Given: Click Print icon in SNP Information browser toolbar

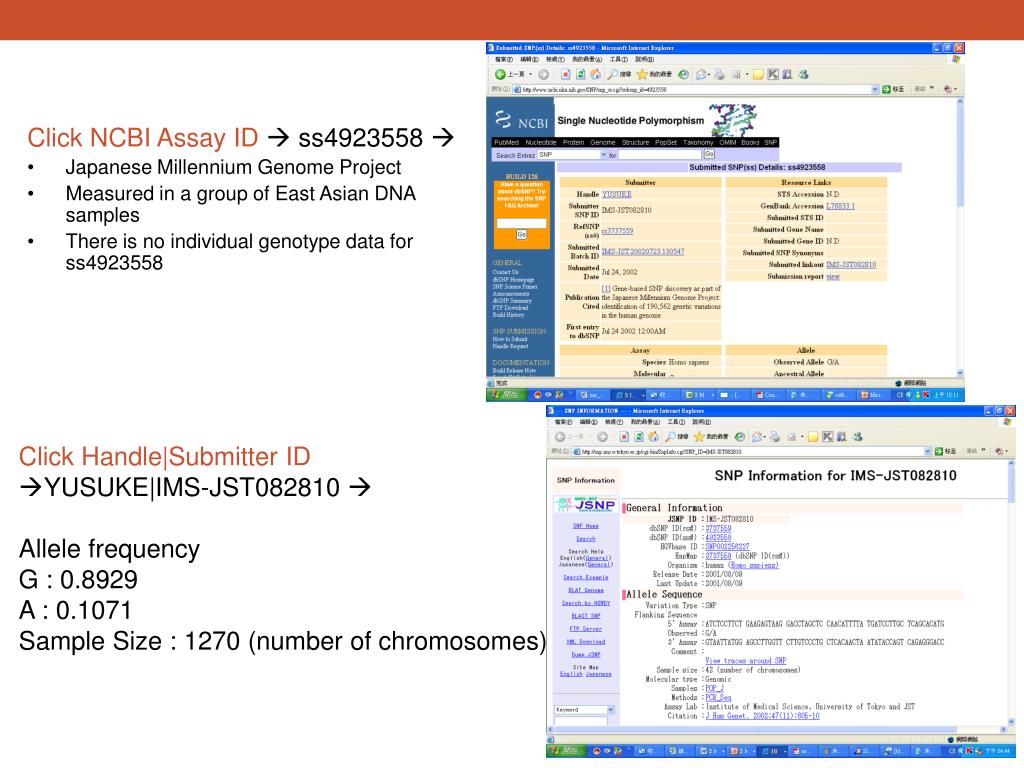Looking at the screenshot, I should point(775,436).
